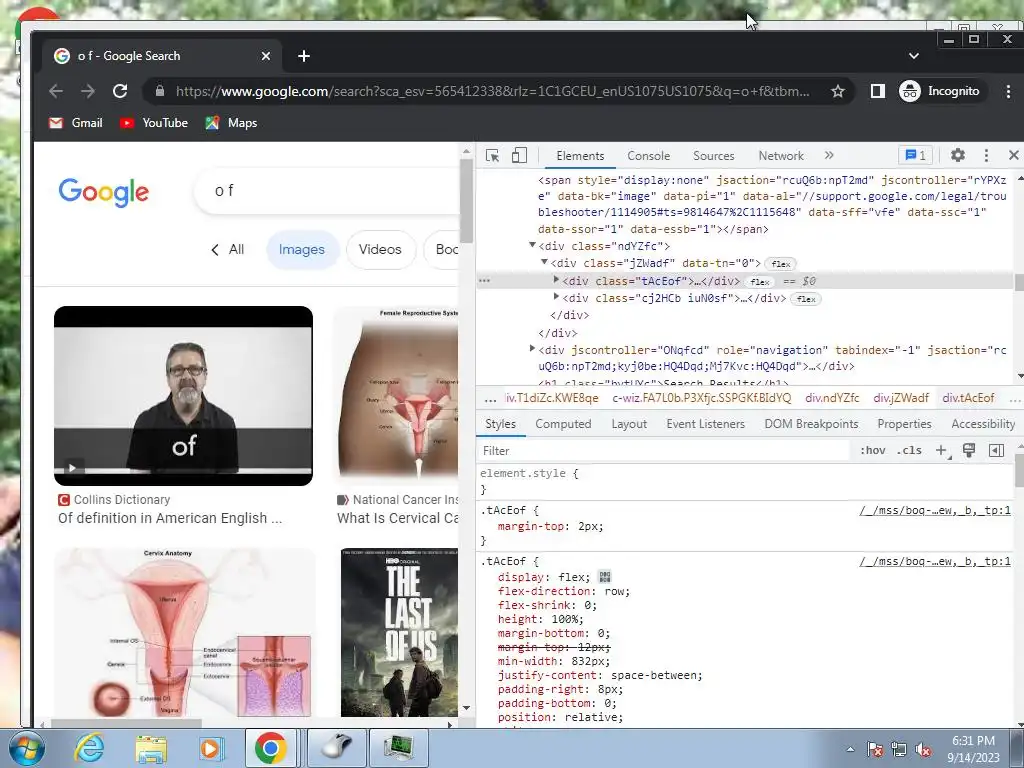Toggle the Chrome side panel icon
1024x768 pixels.
tap(878, 91)
